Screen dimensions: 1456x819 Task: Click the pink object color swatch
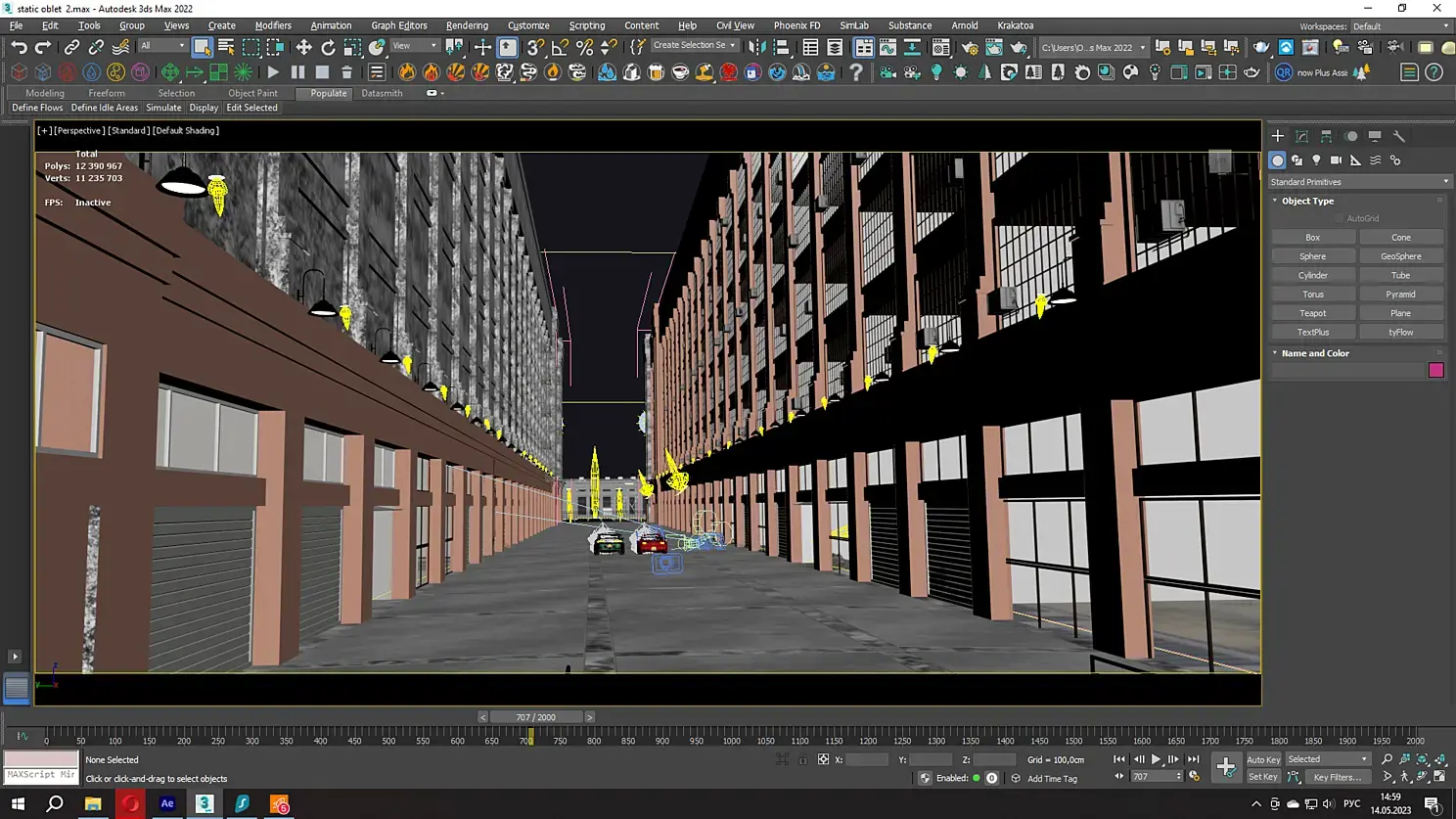point(1435,370)
